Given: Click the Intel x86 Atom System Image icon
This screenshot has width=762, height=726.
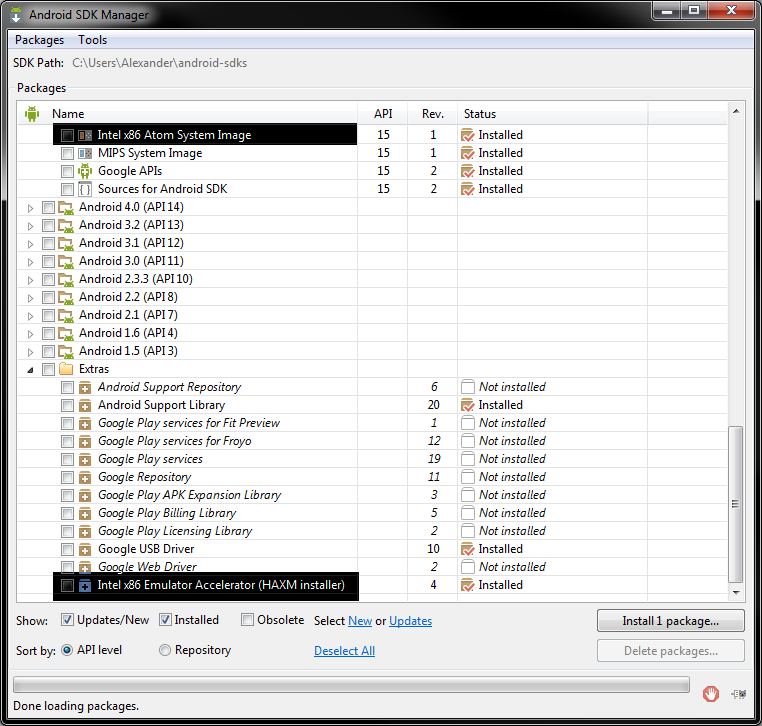Looking at the screenshot, I should click(85, 135).
